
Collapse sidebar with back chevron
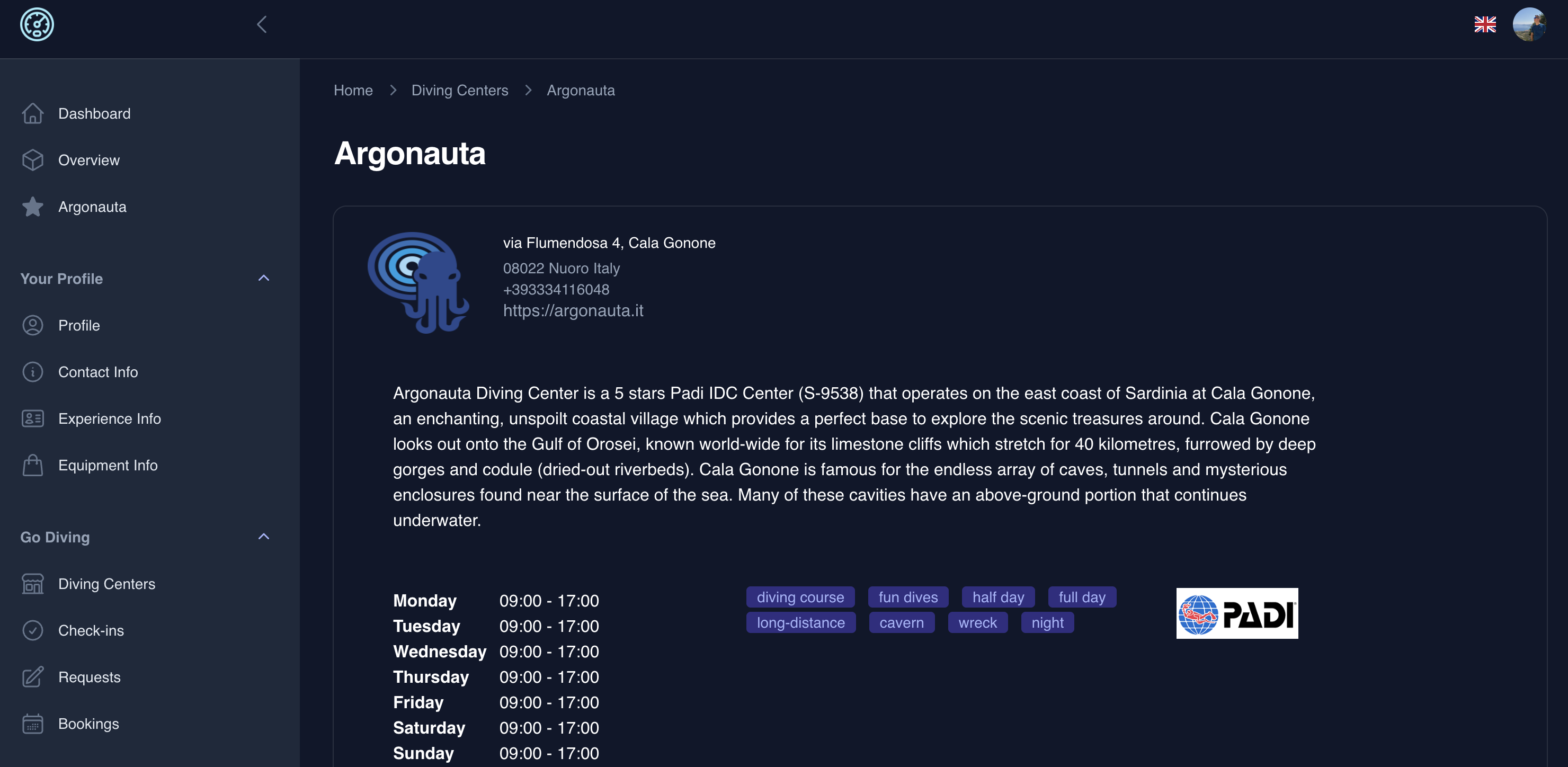(262, 25)
